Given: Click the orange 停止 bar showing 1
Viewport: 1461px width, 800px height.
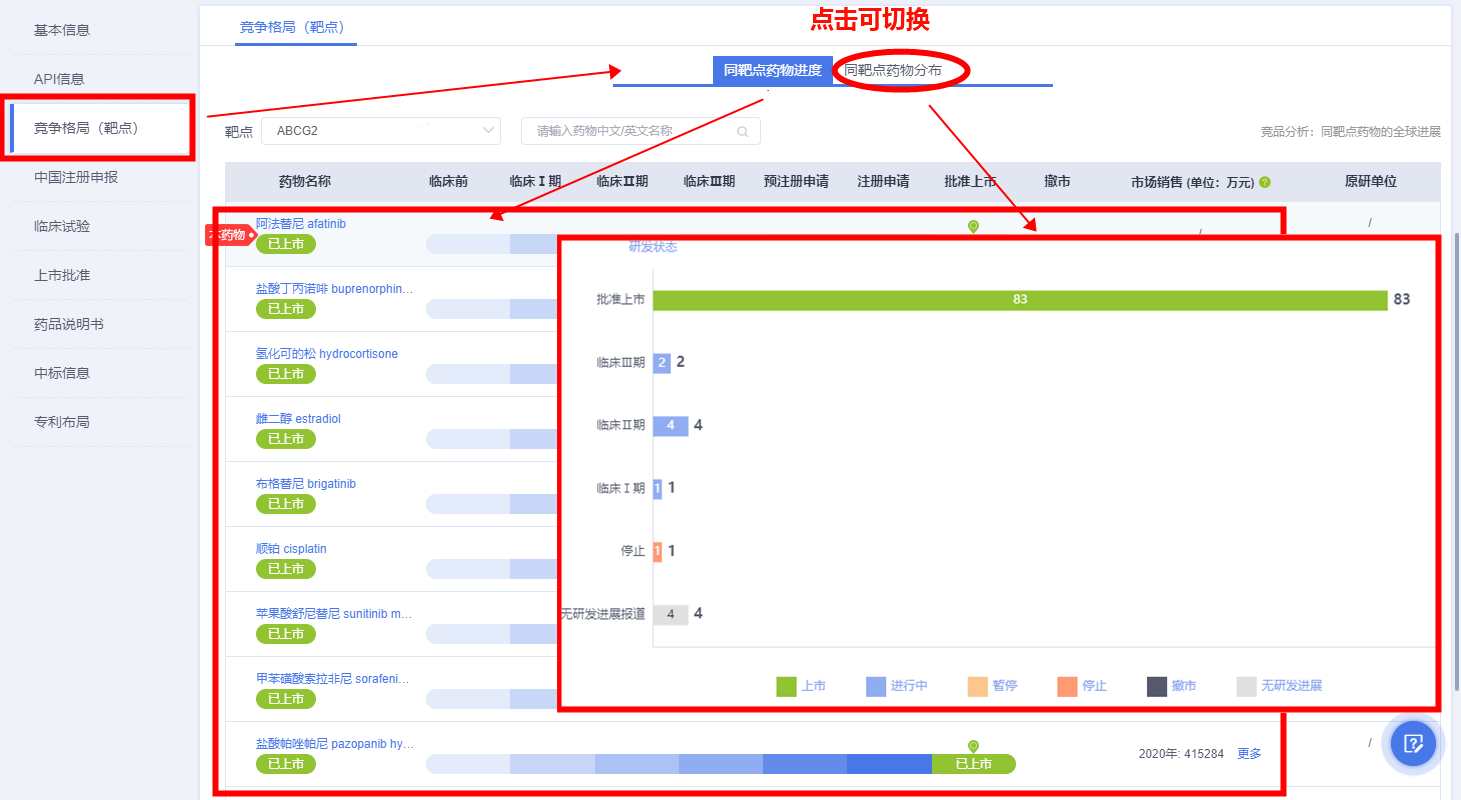Looking at the screenshot, I should (x=657, y=551).
